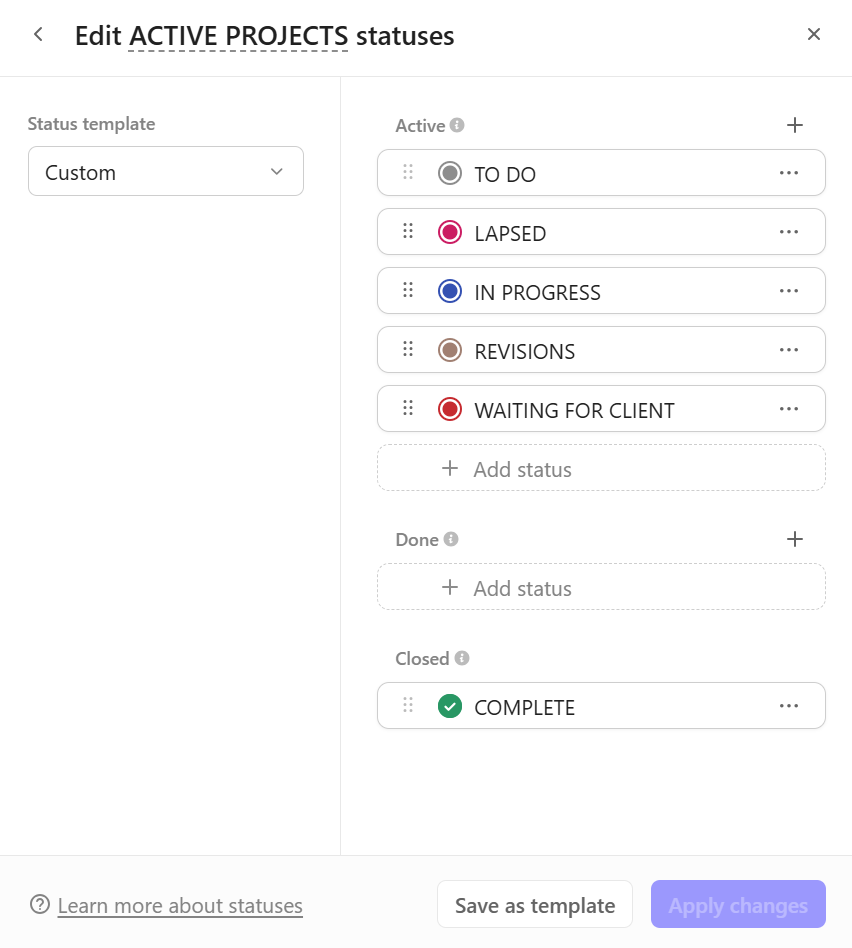Open the three-dot menu for IN PROGRESS
This screenshot has width=852, height=948.
(x=789, y=291)
